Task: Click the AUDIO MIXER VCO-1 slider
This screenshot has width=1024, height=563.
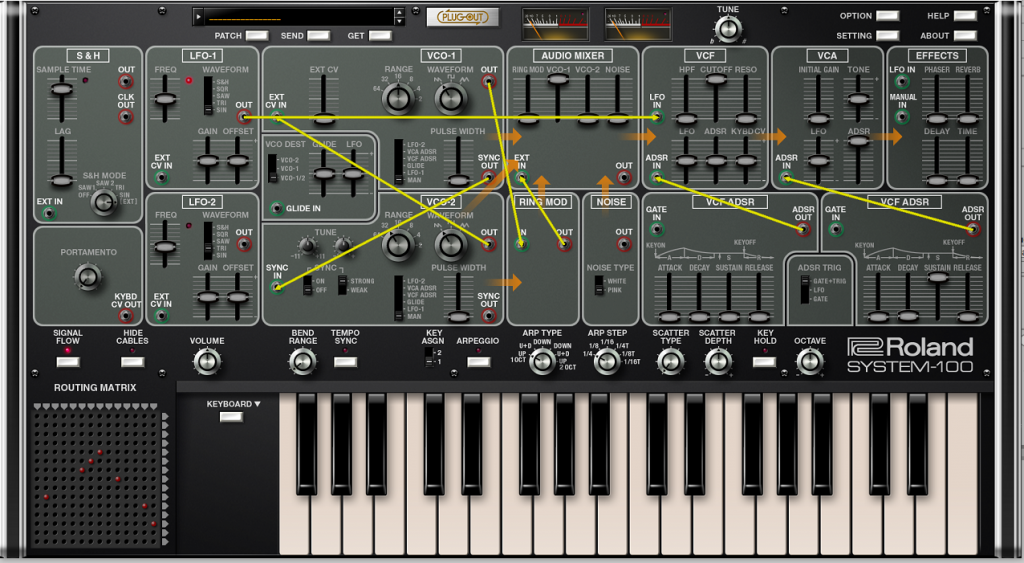Action: click(x=557, y=79)
